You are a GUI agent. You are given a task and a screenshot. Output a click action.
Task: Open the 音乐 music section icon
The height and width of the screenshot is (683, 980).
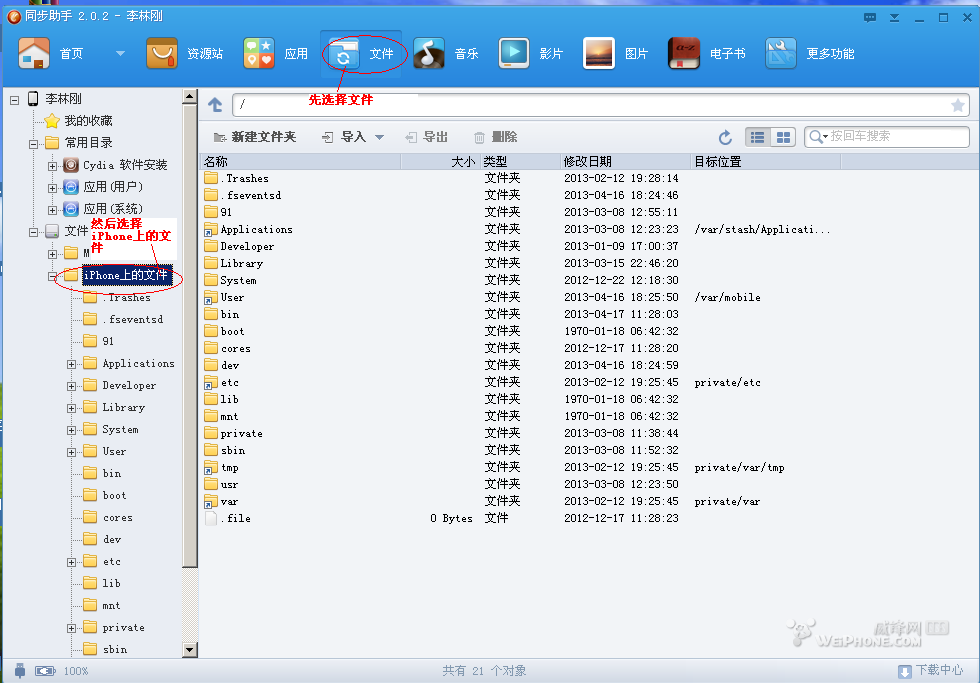coord(430,54)
